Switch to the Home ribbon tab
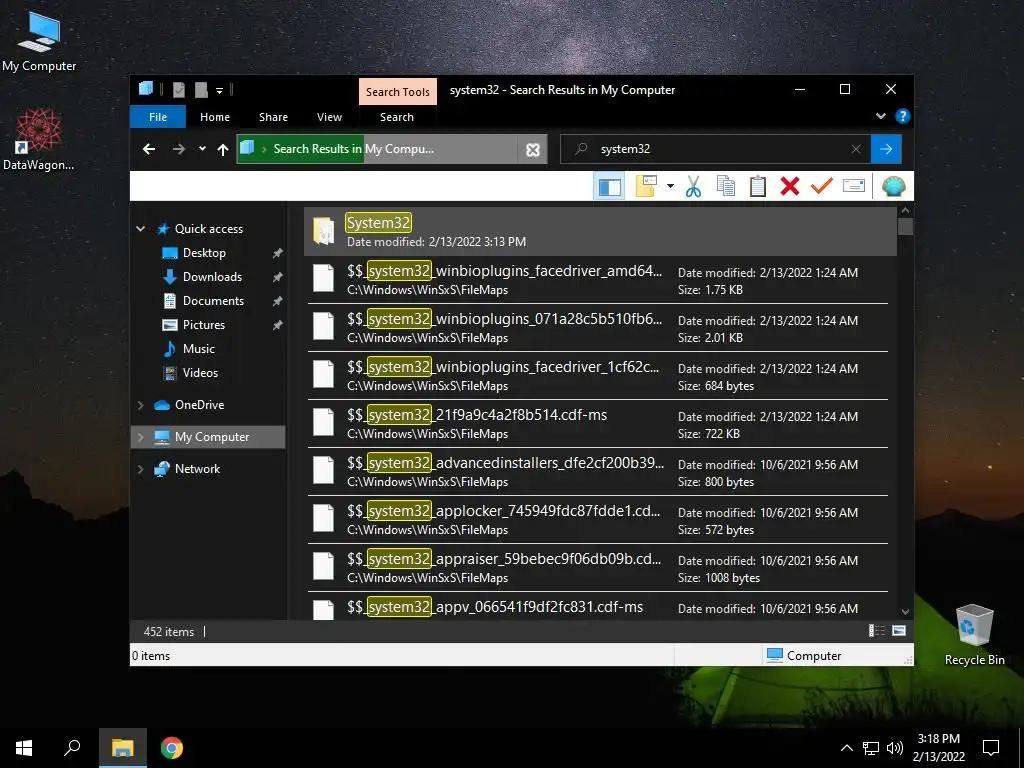1024x768 pixels. 215,117
